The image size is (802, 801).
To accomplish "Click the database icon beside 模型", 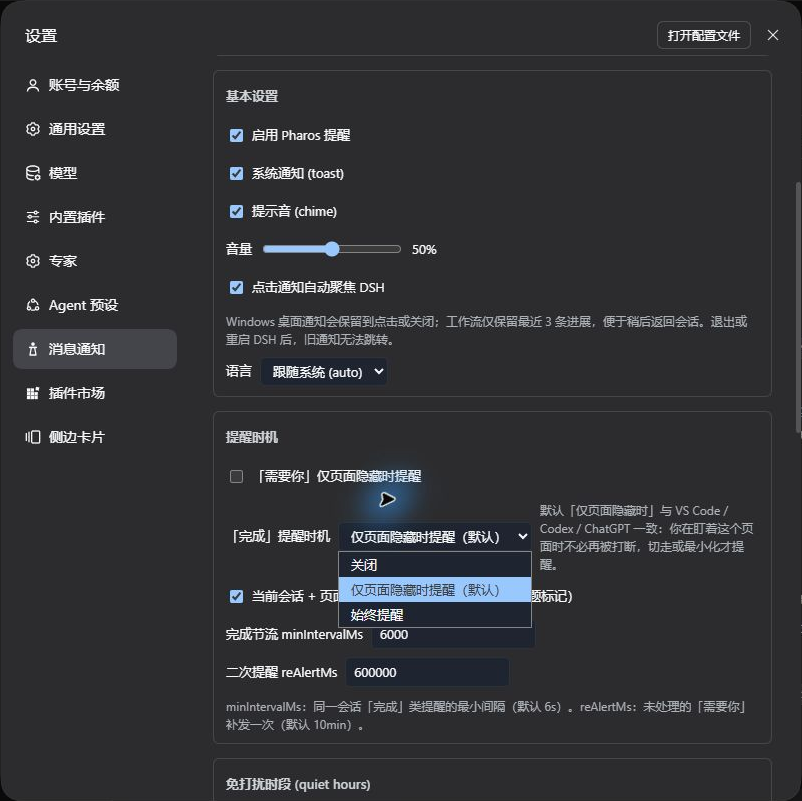I will (33, 173).
